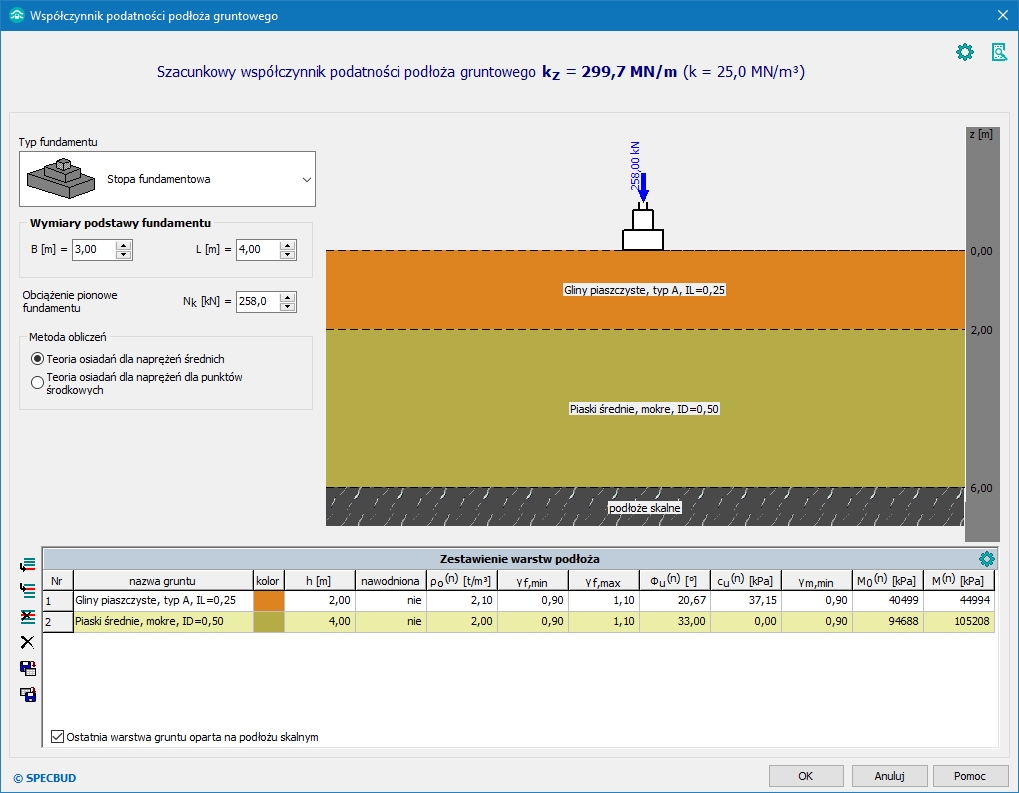Open settings gear in the top right

(964, 52)
